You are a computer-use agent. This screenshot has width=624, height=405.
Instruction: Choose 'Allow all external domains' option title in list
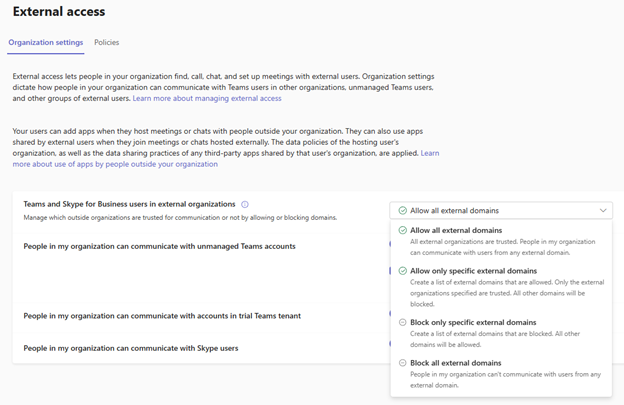(x=456, y=231)
